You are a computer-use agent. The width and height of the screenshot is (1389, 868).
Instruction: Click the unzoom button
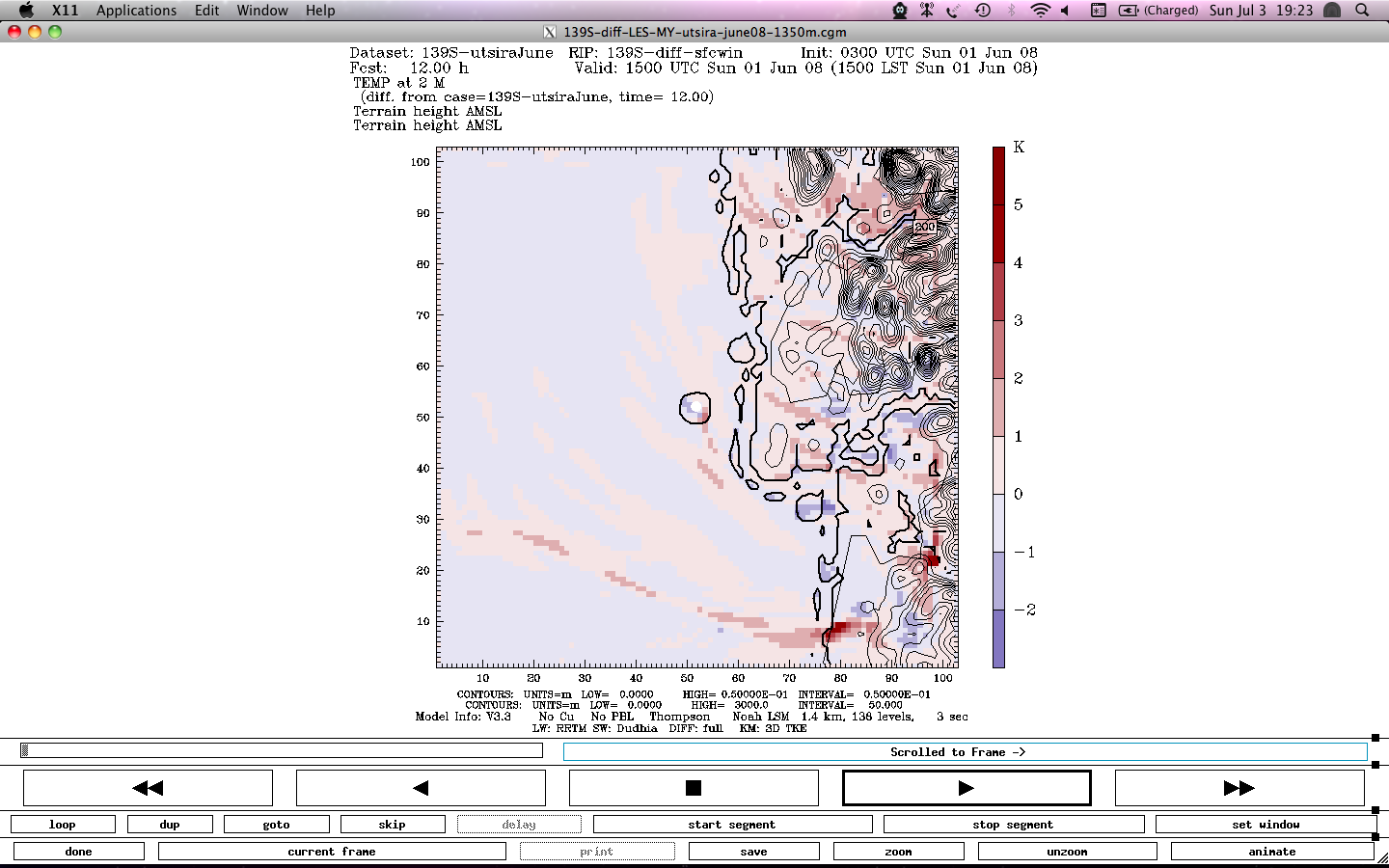tap(1068, 852)
